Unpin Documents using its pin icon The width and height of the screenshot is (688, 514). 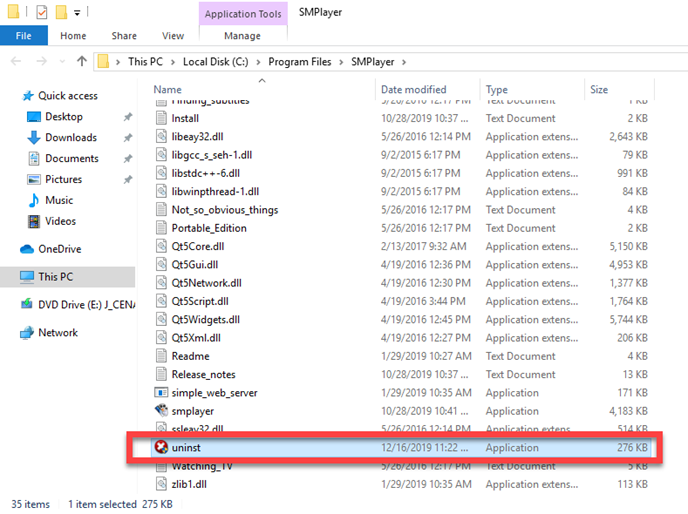coord(128,158)
